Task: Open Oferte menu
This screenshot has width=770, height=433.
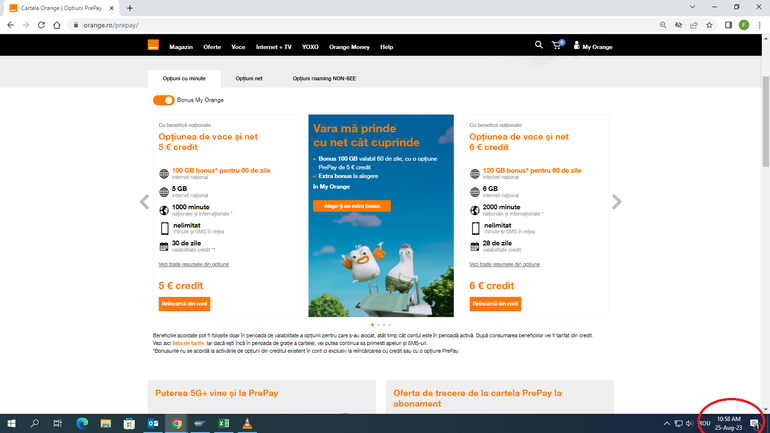Action: (212, 47)
